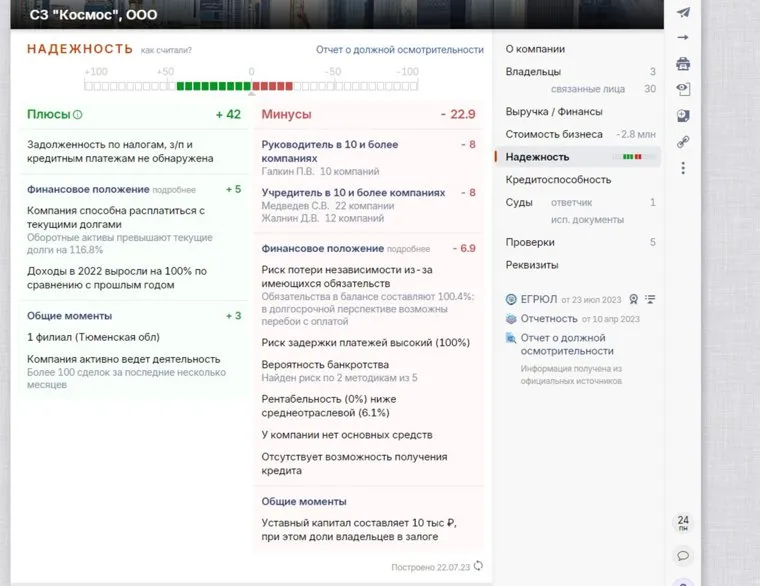
Task: Go to Кредитоспособность section
Action: pyautogui.click(x=558, y=180)
